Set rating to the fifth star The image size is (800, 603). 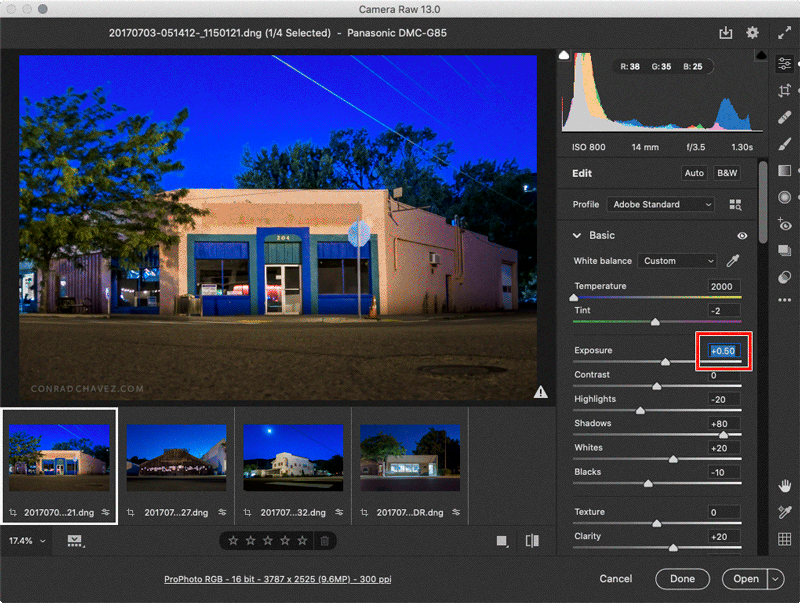pyautogui.click(x=303, y=540)
